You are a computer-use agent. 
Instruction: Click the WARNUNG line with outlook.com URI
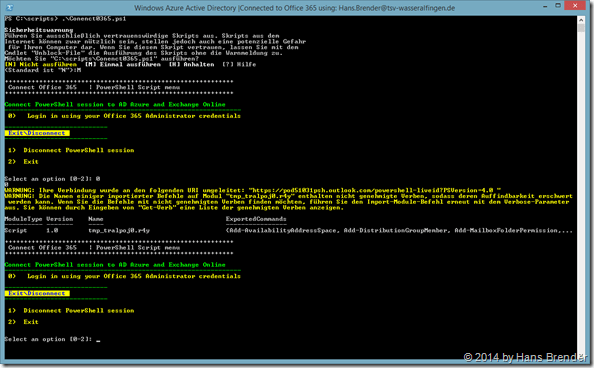tap(253, 190)
